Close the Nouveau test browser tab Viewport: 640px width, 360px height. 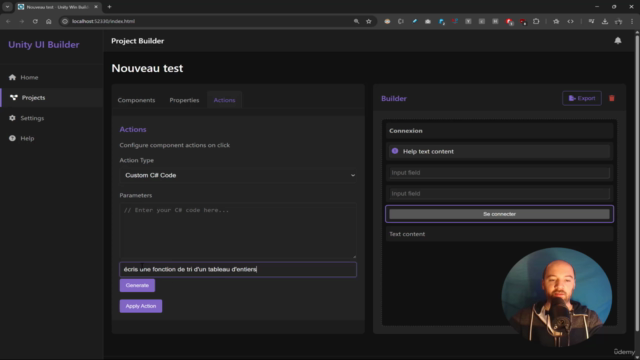tap(96, 7)
